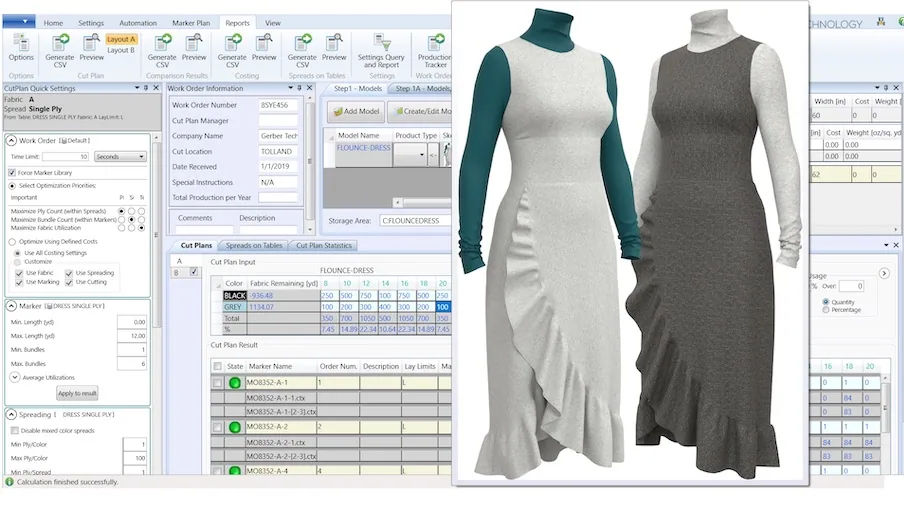
Task: Toggle Disable mixed color spreads checkbox
Action: pyautogui.click(x=14, y=430)
